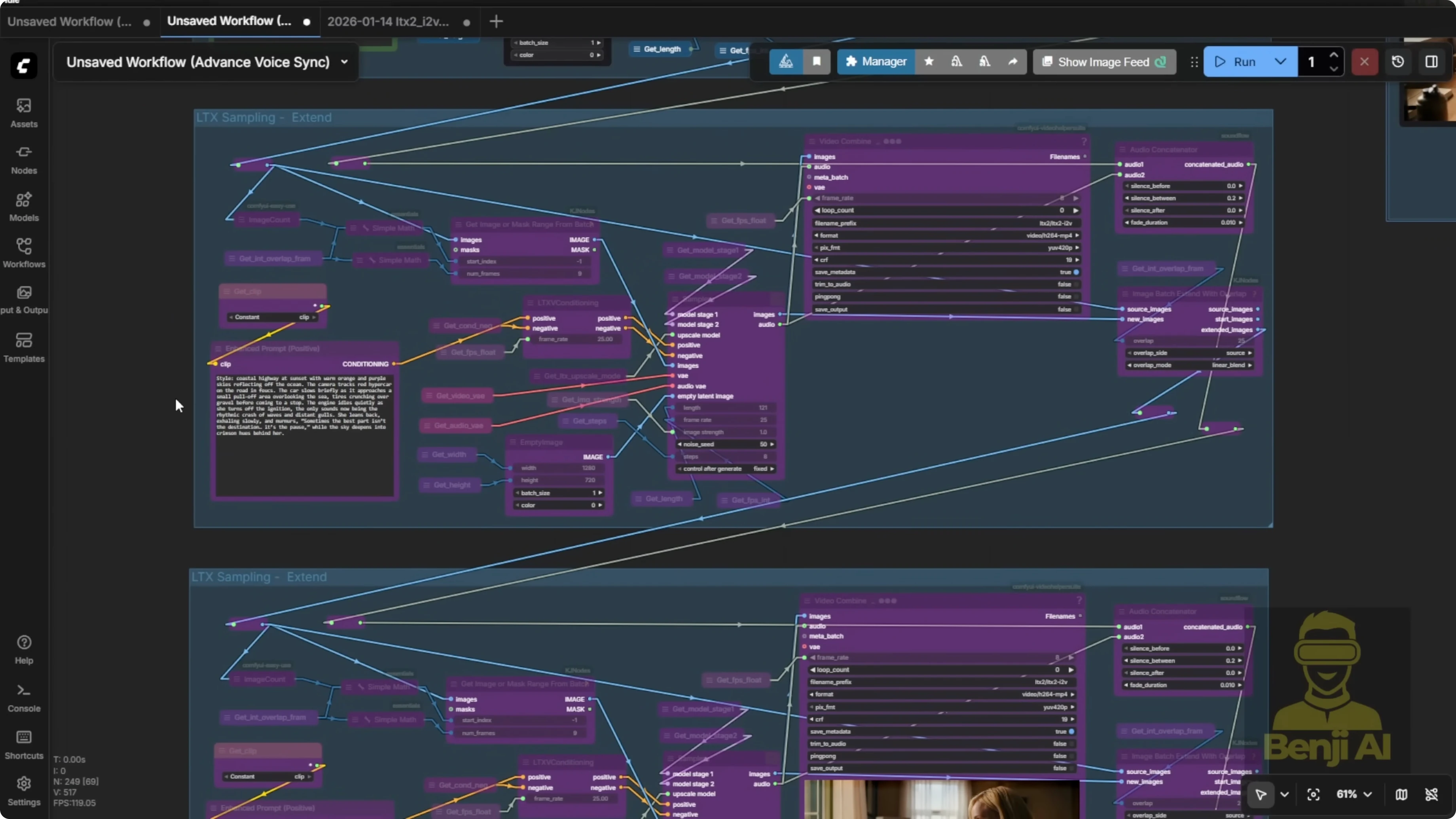Screen dimensions: 1456x819
Task: Open the Templates panel
Action: (x=24, y=347)
